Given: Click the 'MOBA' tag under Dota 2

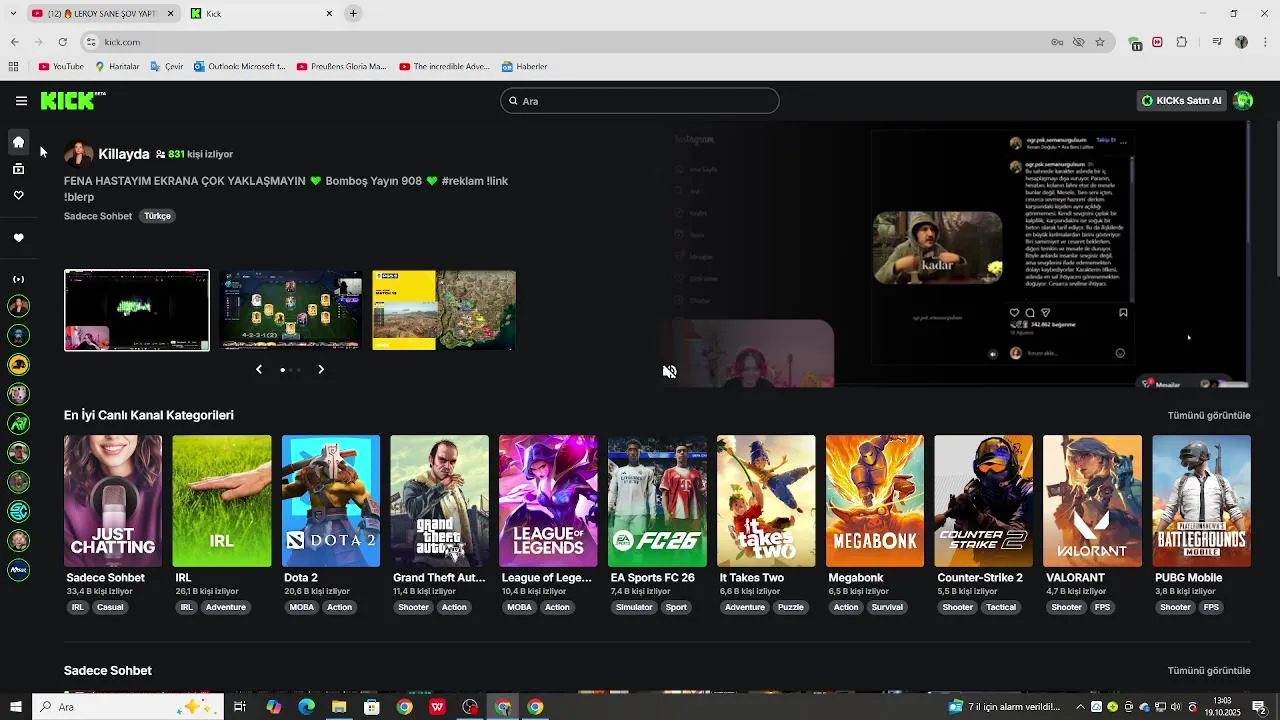Looking at the screenshot, I should pyautogui.click(x=301, y=607).
